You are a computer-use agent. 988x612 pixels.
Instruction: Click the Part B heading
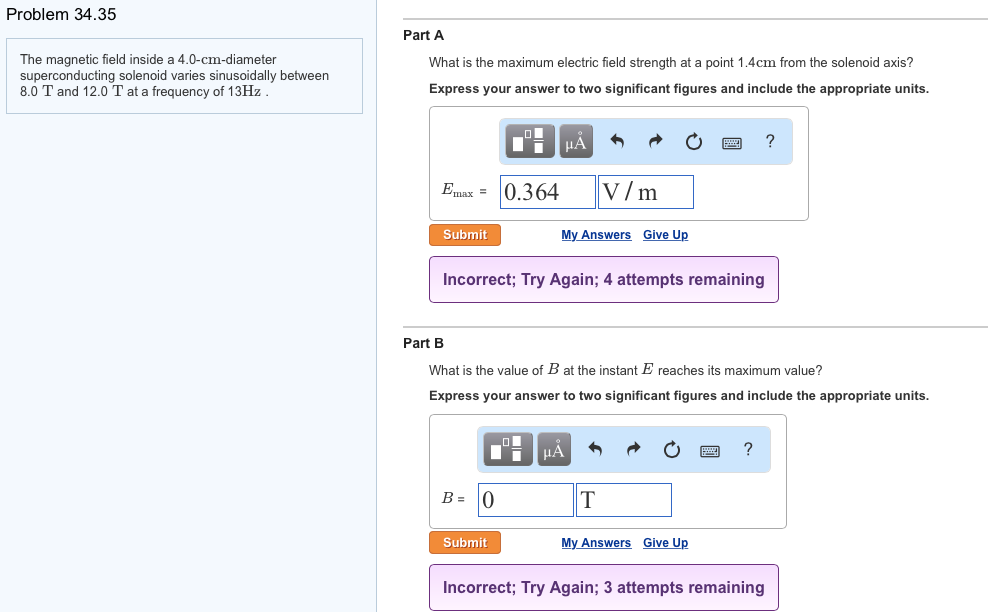(423, 343)
